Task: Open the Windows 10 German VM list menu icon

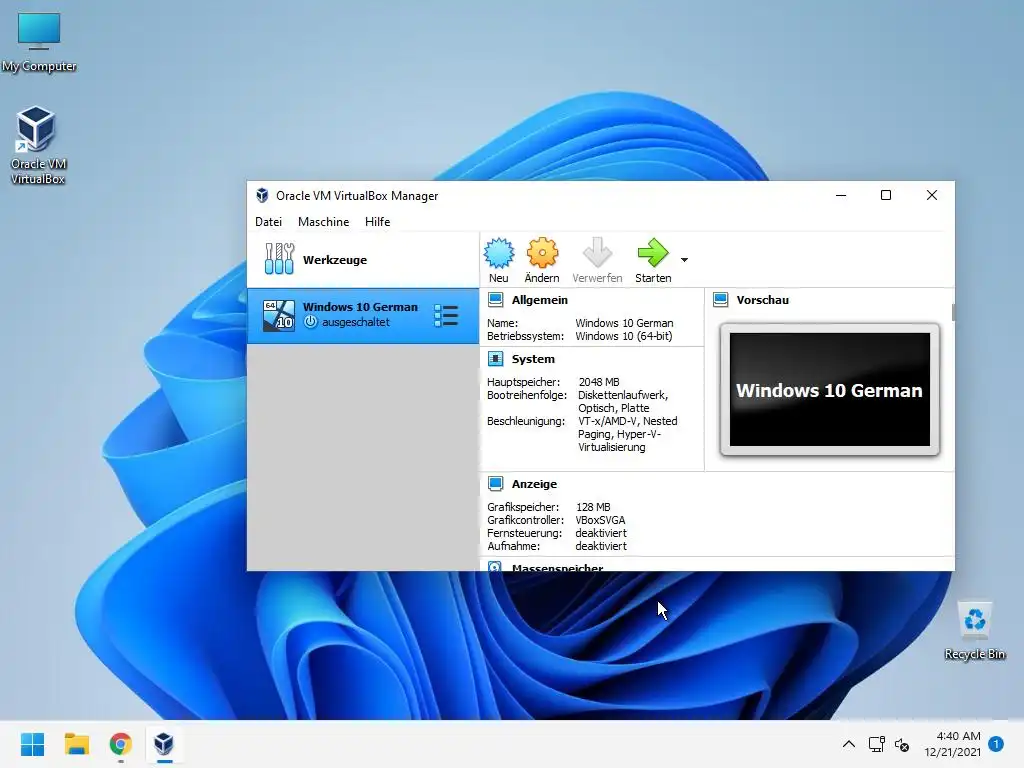Action: [x=446, y=315]
